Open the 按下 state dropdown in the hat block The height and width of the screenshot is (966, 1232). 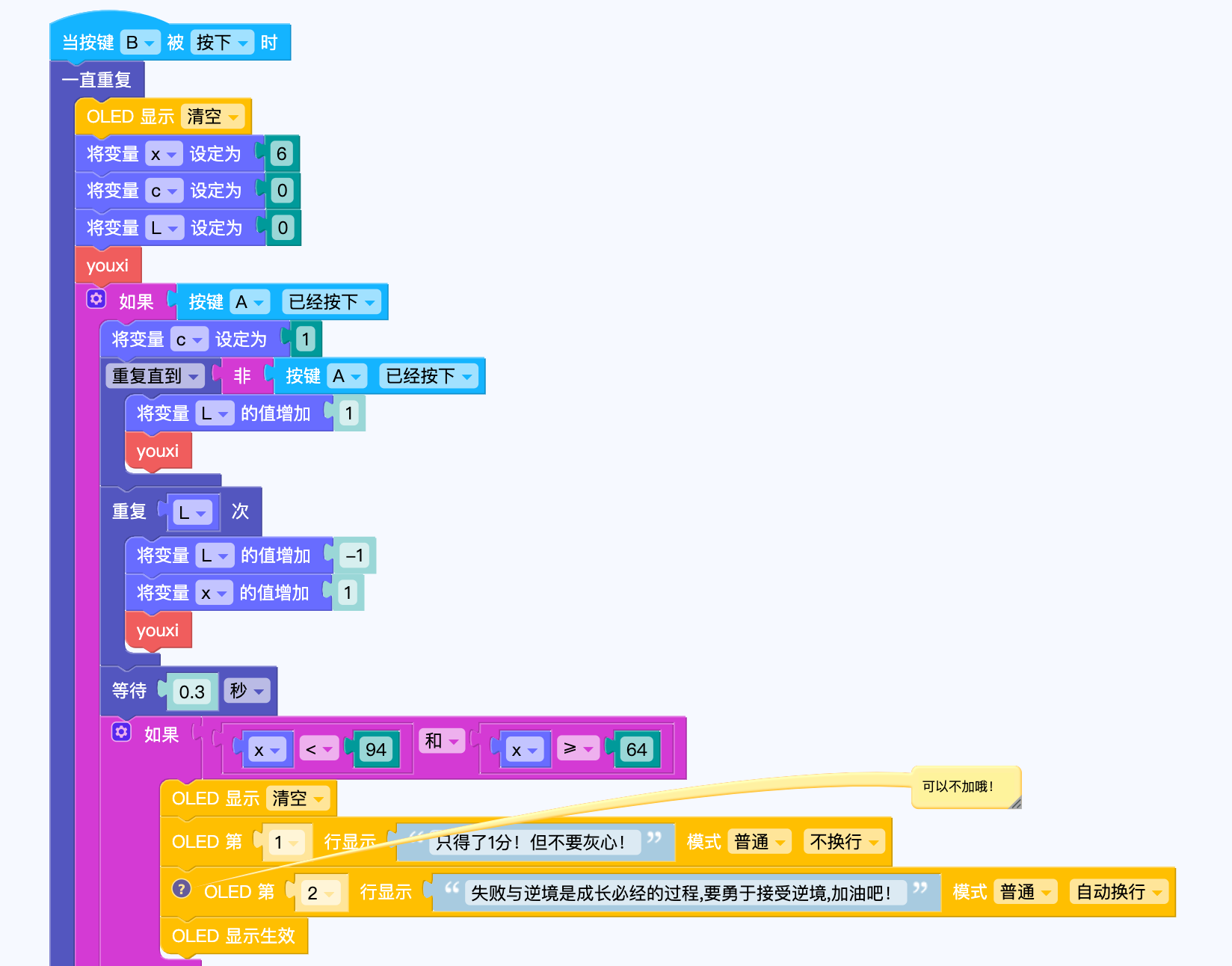pyautogui.click(x=222, y=43)
